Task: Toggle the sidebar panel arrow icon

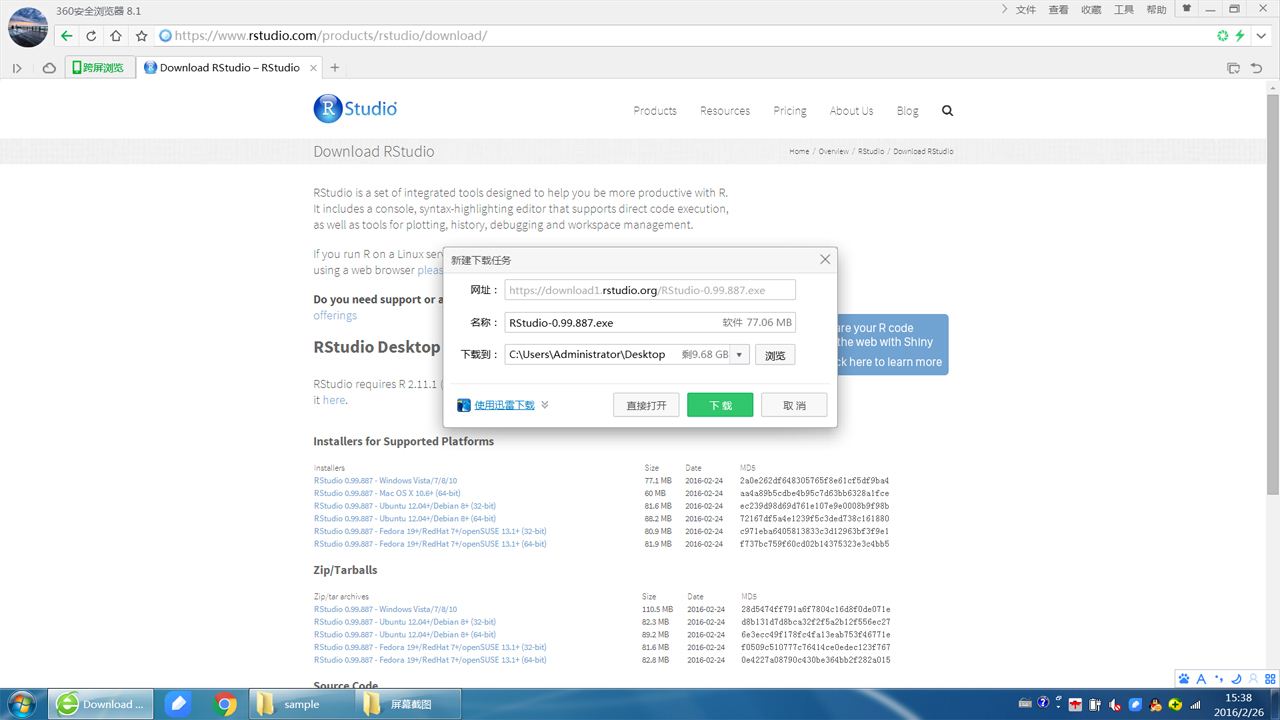Action: point(17,68)
